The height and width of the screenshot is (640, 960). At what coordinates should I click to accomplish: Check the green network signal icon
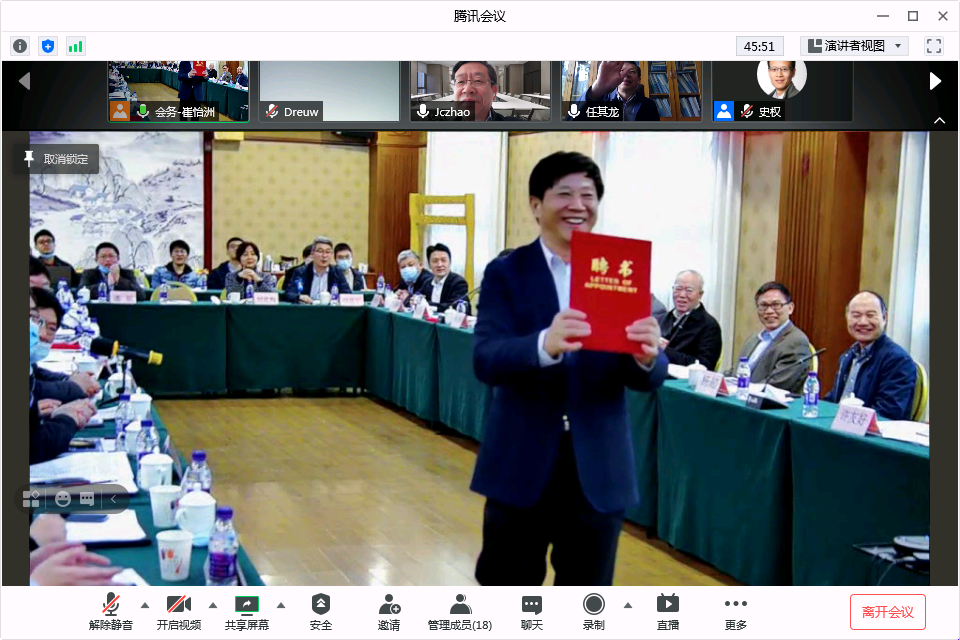76,46
